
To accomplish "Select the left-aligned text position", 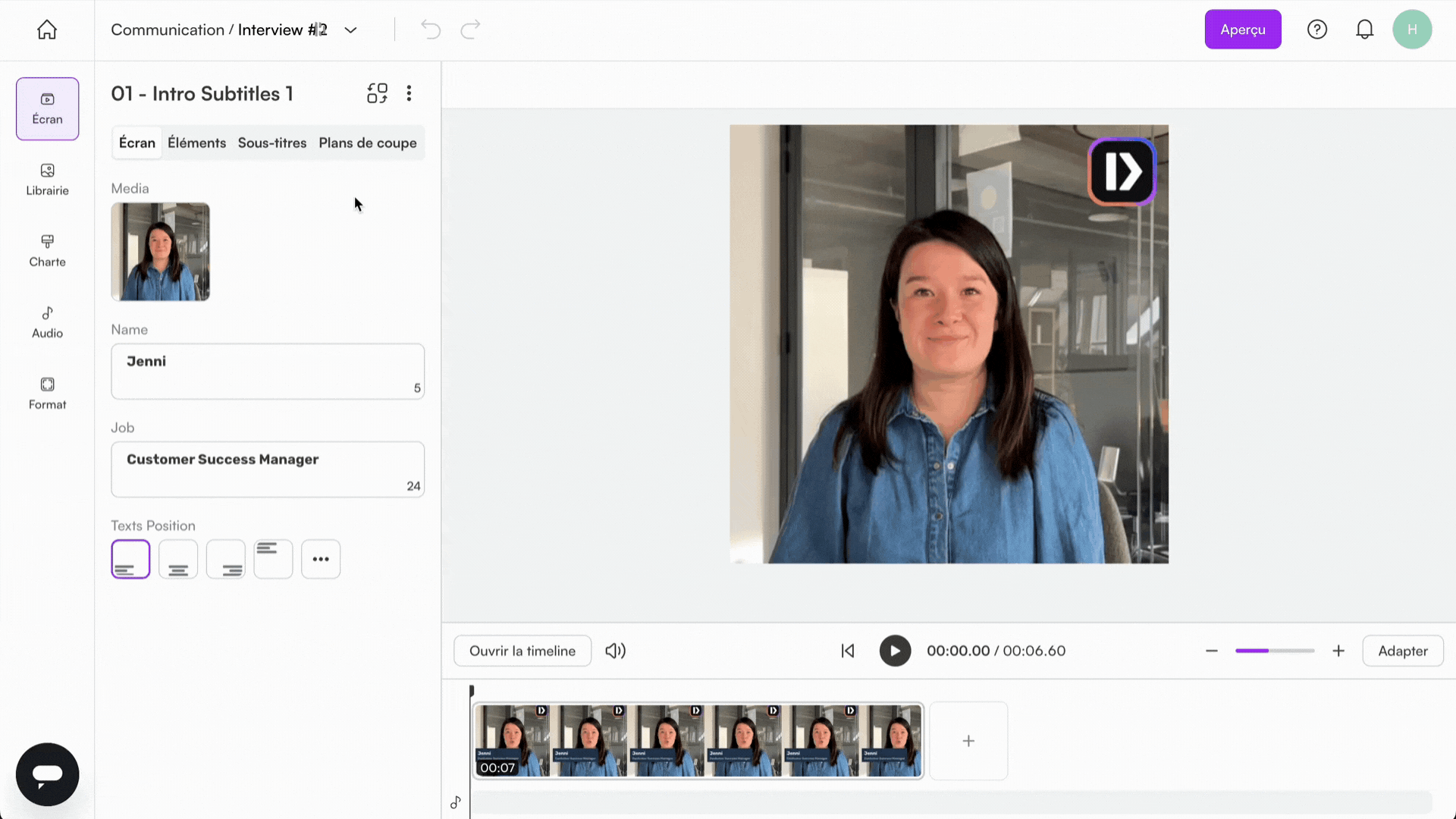I will point(130,559).
